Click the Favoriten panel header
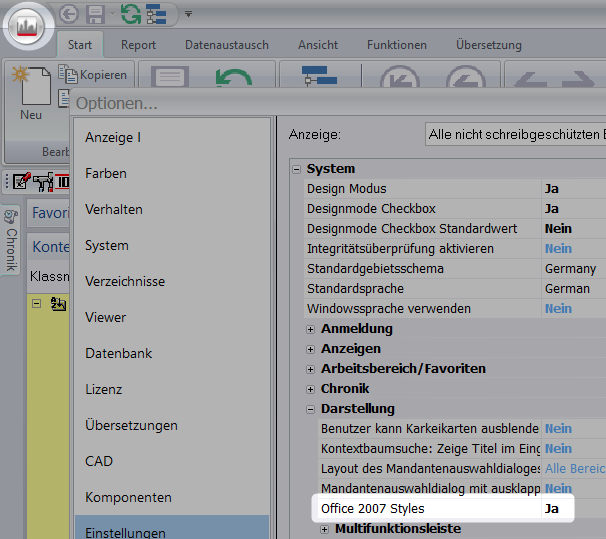Image resolution: width=606 pixels, height=539 pixels. 49,213
